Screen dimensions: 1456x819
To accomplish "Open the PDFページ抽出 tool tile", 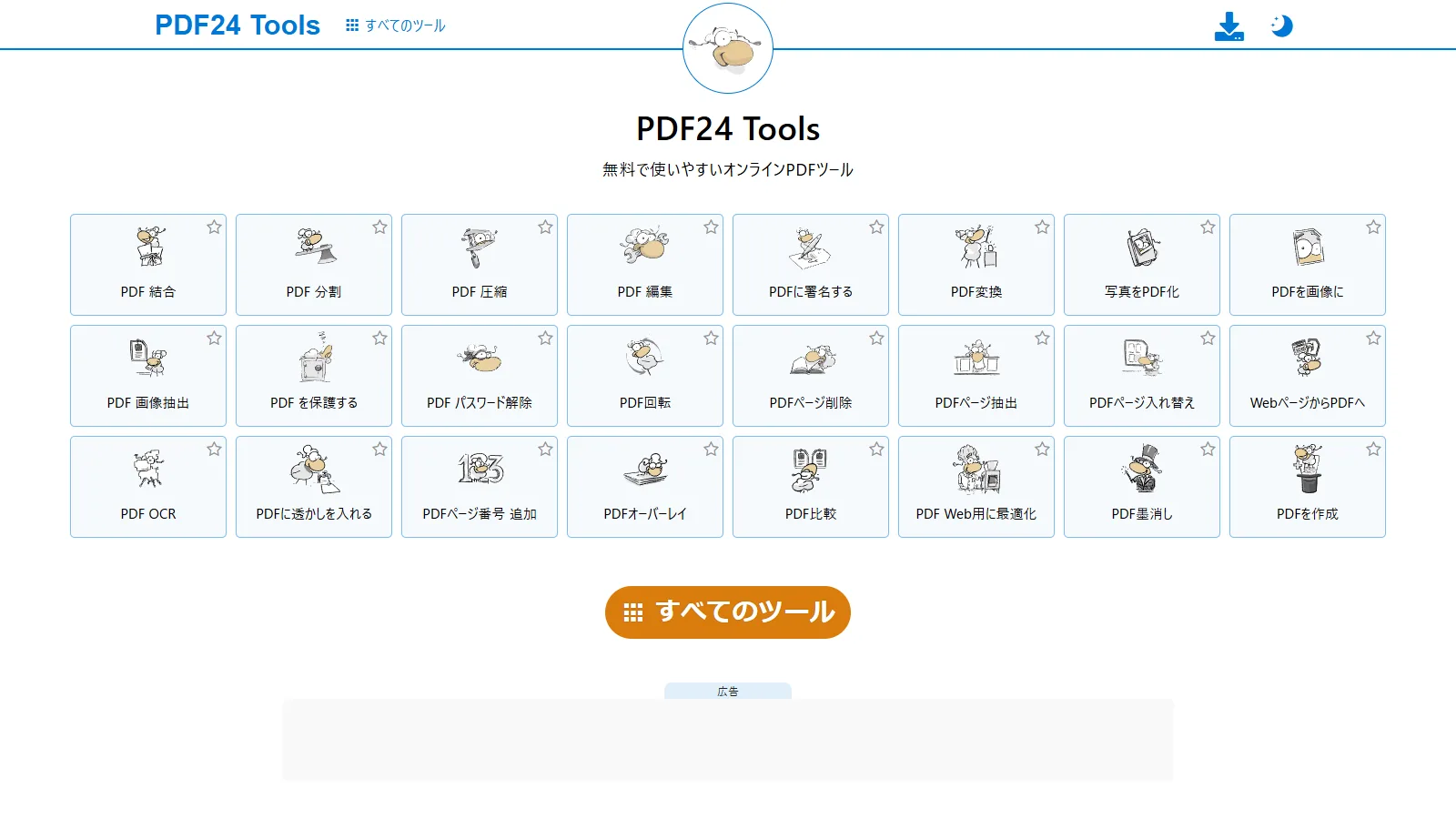I will coord(976,376).
